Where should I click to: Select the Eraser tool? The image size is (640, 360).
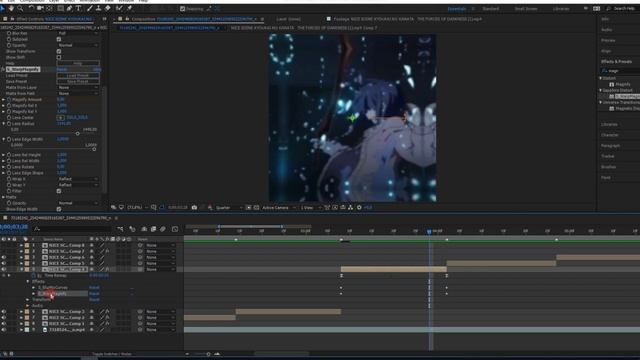pos(107,8)
